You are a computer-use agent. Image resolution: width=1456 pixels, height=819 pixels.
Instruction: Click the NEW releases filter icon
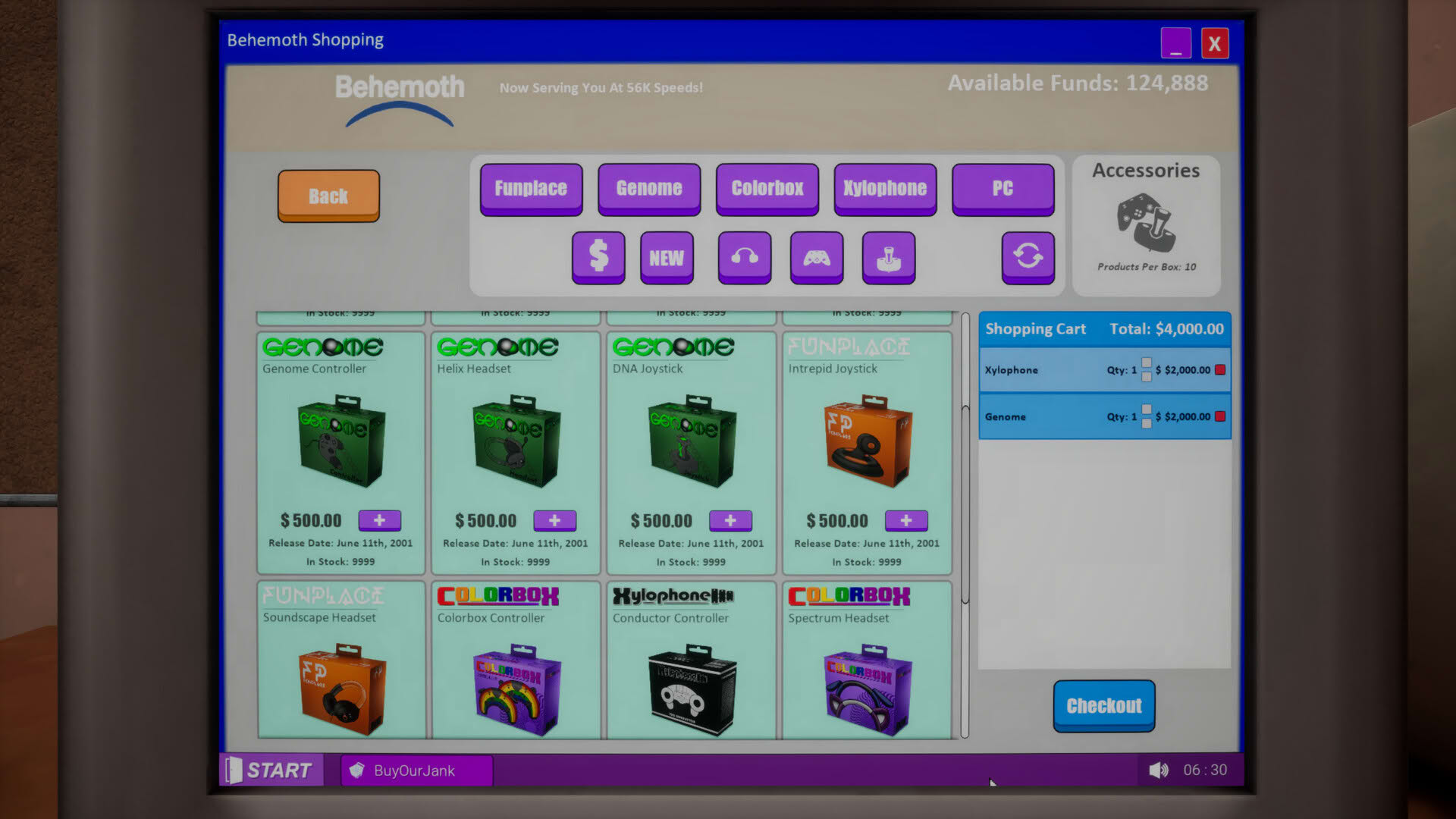(x=667, y=257)
